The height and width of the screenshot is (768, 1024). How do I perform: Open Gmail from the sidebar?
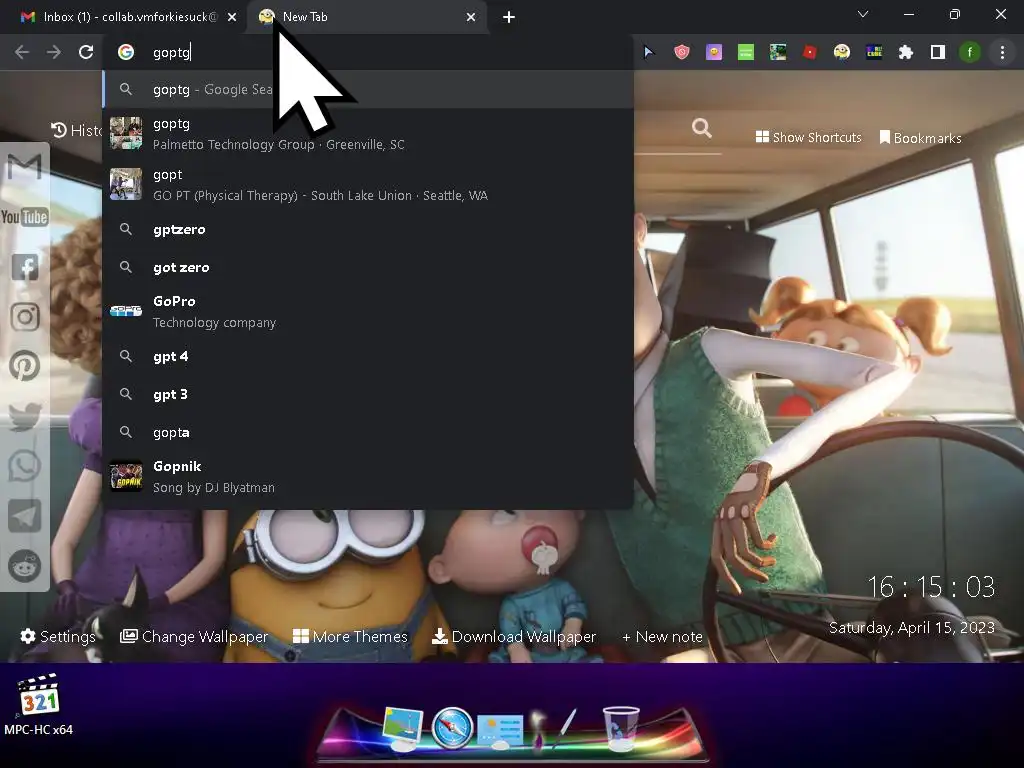click(25, 167)
